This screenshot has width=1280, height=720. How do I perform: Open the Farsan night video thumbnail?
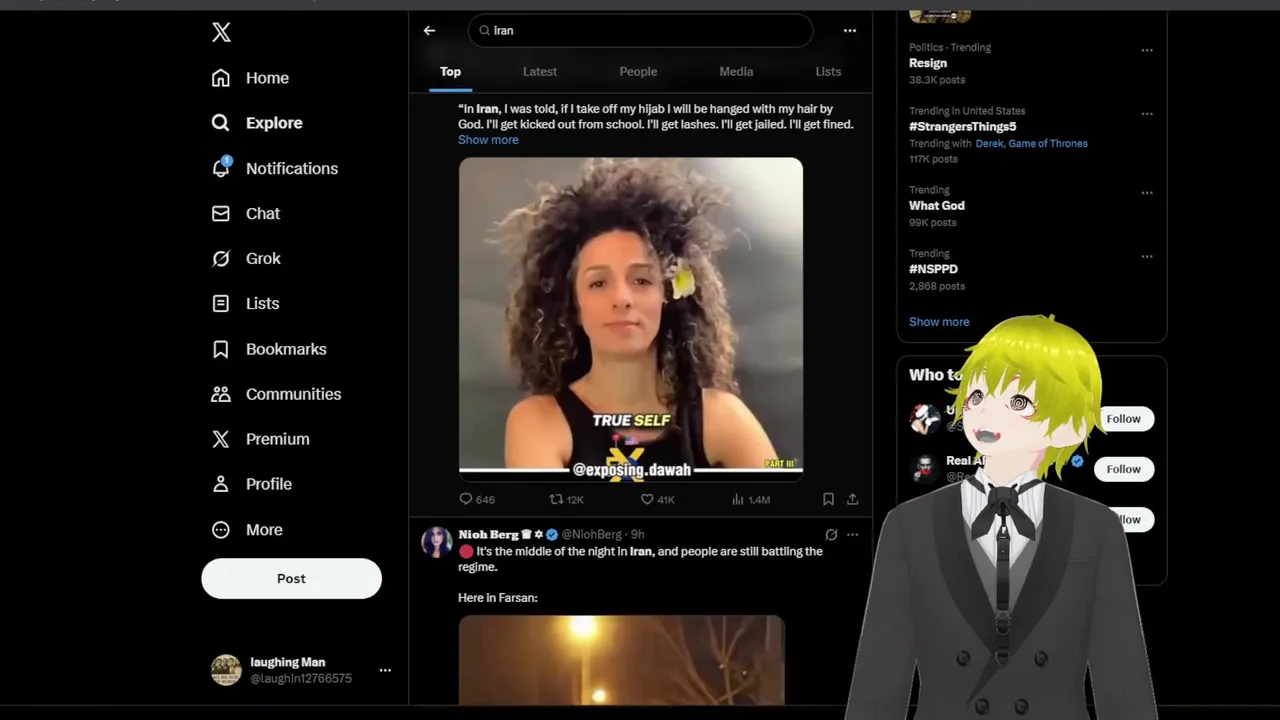point(622,660)
